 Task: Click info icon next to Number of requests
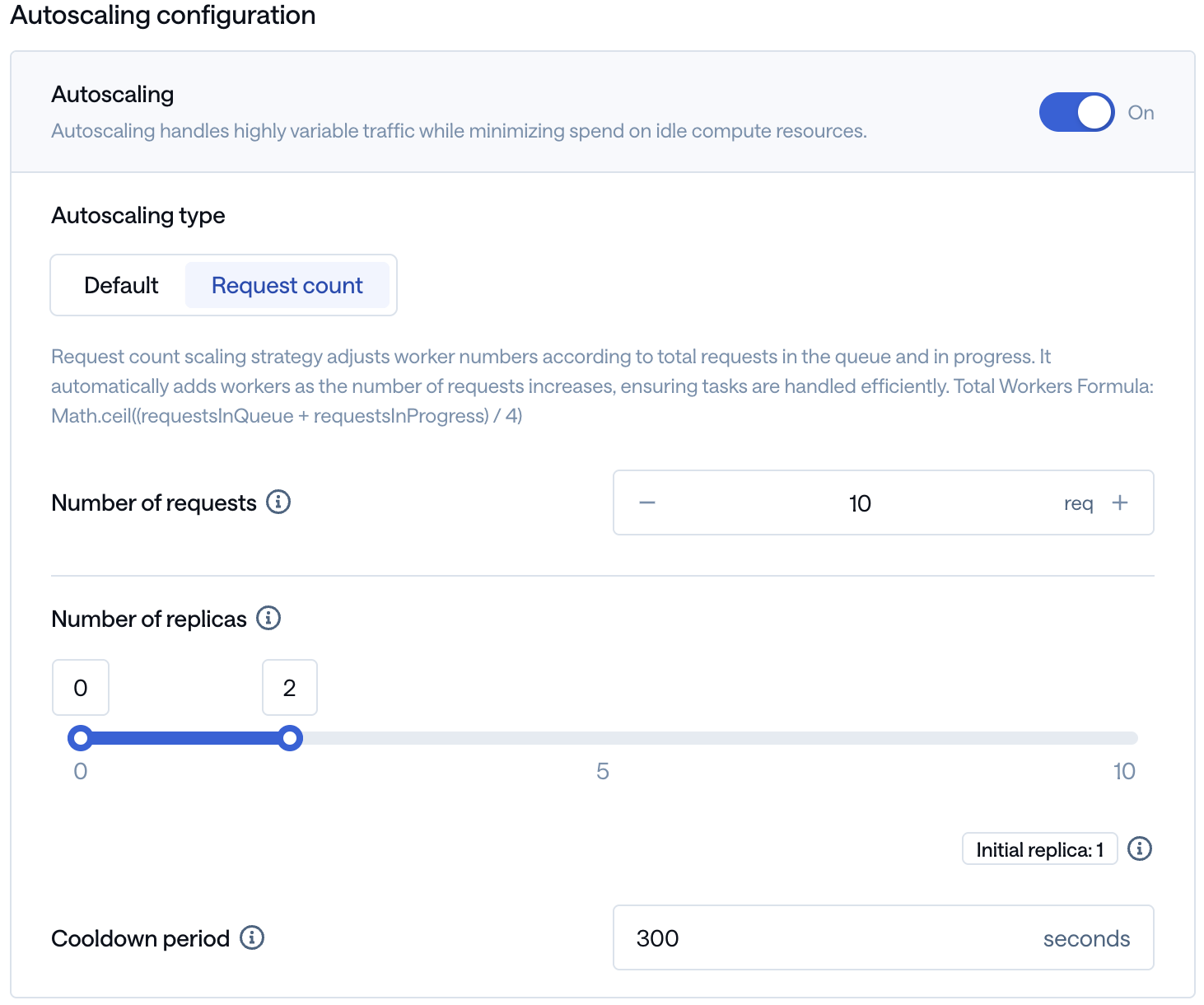coord(278,502)
